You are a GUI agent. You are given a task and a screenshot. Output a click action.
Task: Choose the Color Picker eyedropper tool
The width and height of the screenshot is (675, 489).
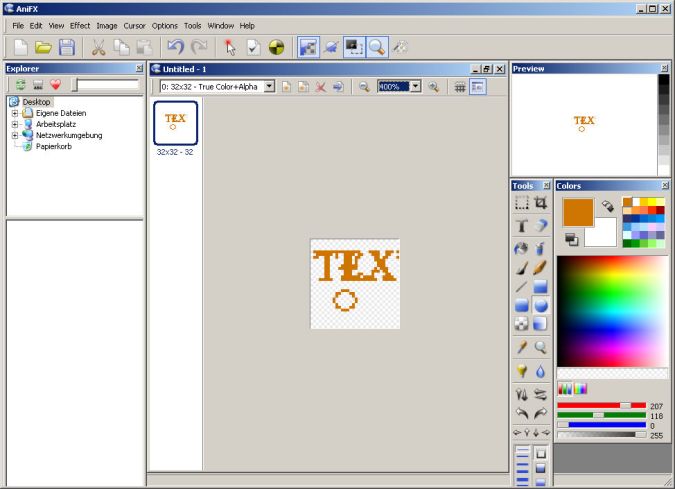522,347
